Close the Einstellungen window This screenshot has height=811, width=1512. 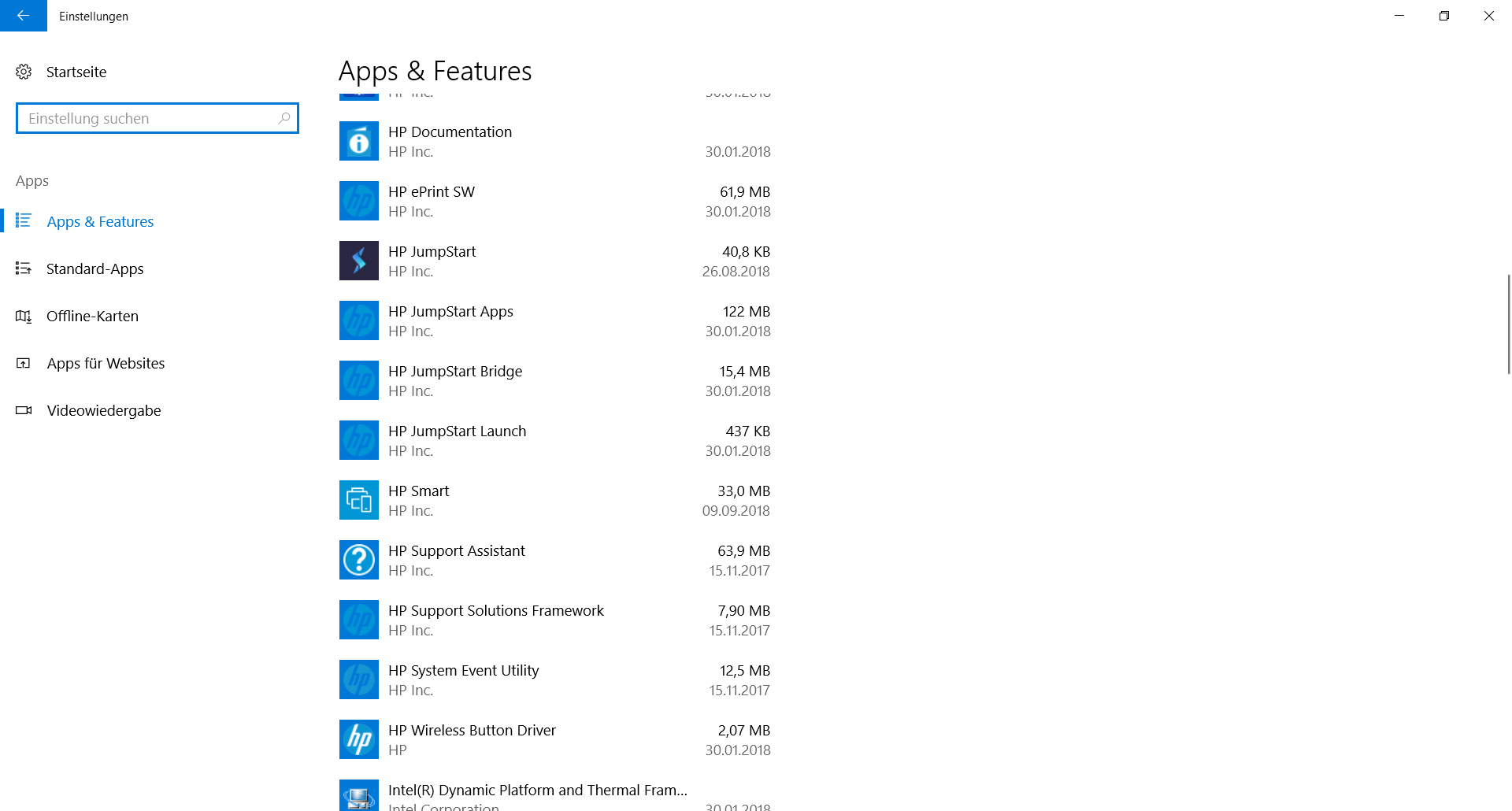[x=1489, y=16]
